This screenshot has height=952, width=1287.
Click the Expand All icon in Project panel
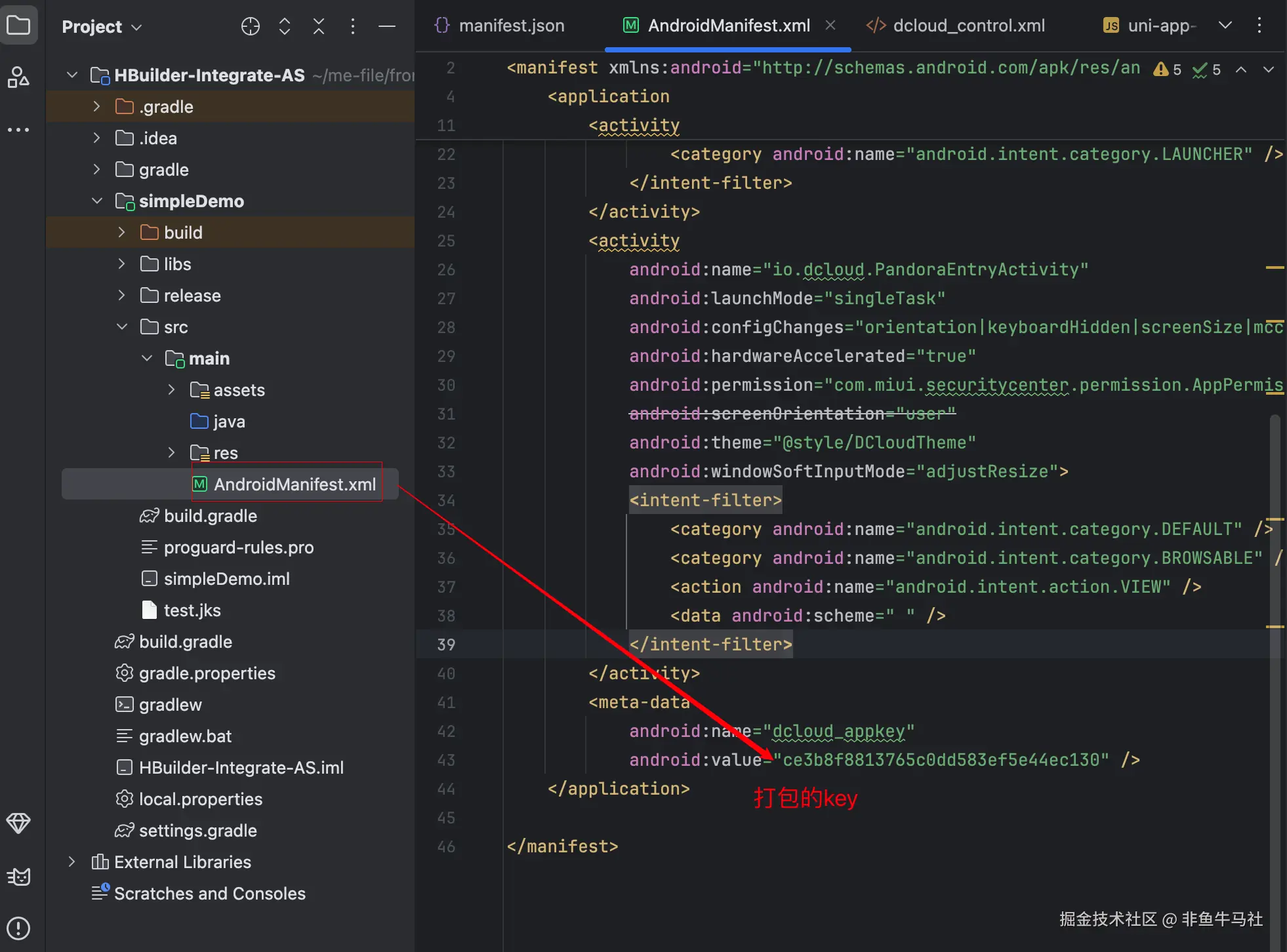coord(285,26)
